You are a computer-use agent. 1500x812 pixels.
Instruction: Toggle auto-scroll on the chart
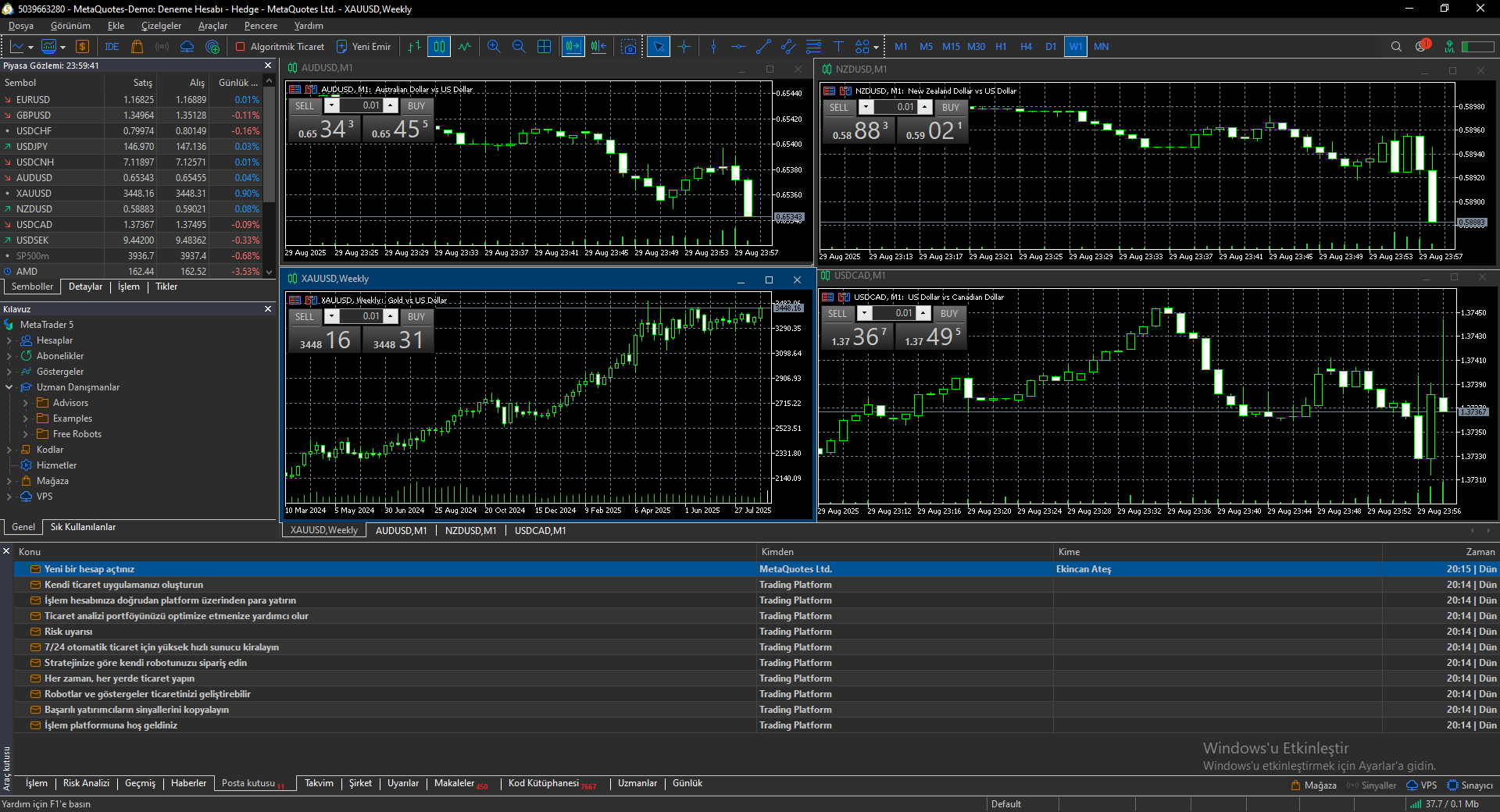(x=573, y=47)
